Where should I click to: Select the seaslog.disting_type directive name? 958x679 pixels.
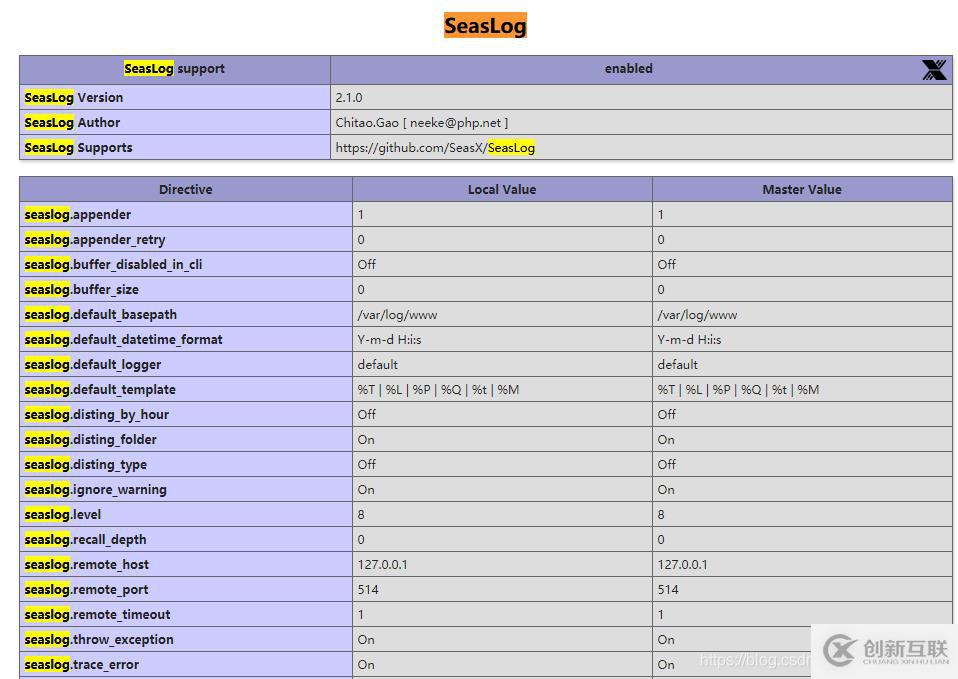tap(86, 465)
